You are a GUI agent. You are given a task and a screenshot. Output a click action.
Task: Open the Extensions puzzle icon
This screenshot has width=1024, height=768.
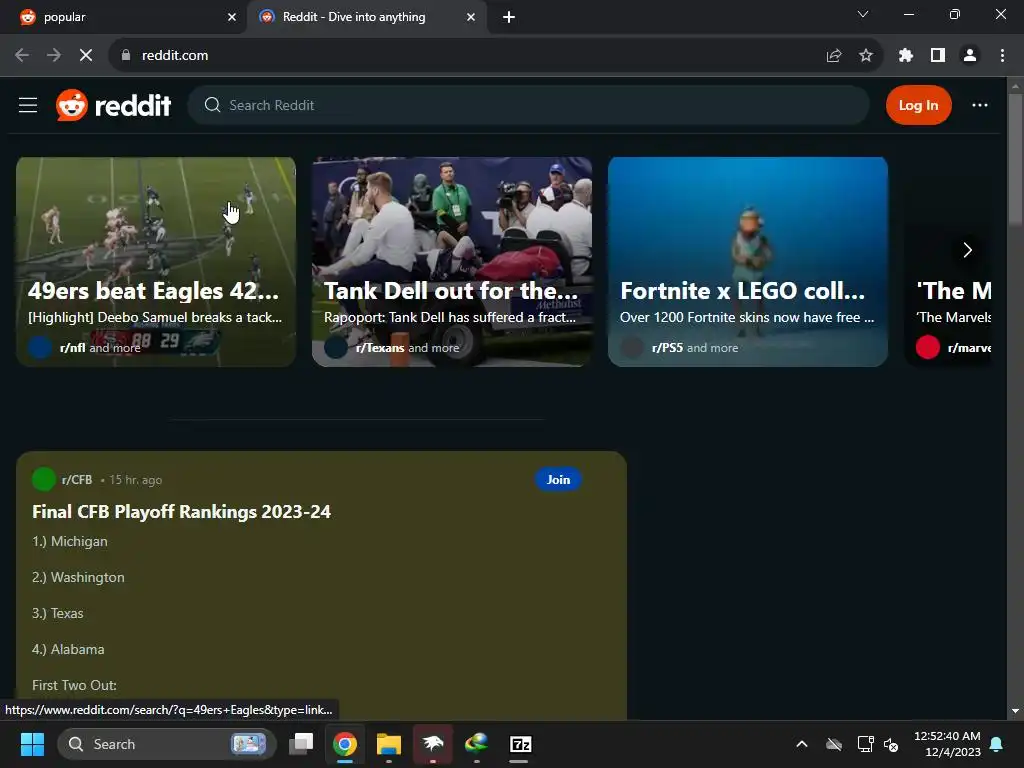(x=906, y=56)
